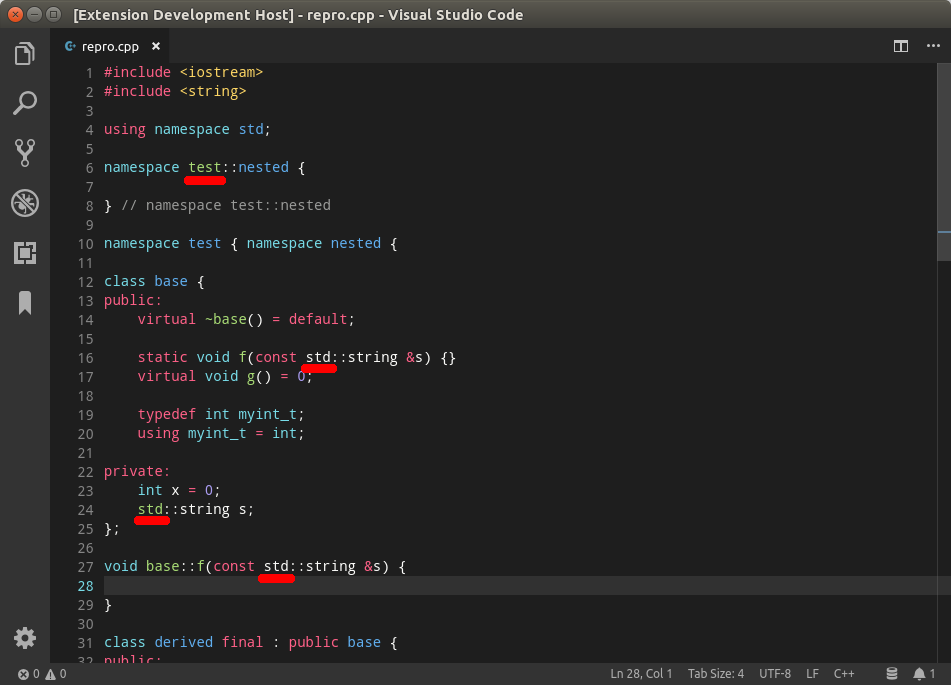Image resolution: width=951 pixels, height=685 pixels.
Task: Open the Extensions view
Action: (25, 253)
